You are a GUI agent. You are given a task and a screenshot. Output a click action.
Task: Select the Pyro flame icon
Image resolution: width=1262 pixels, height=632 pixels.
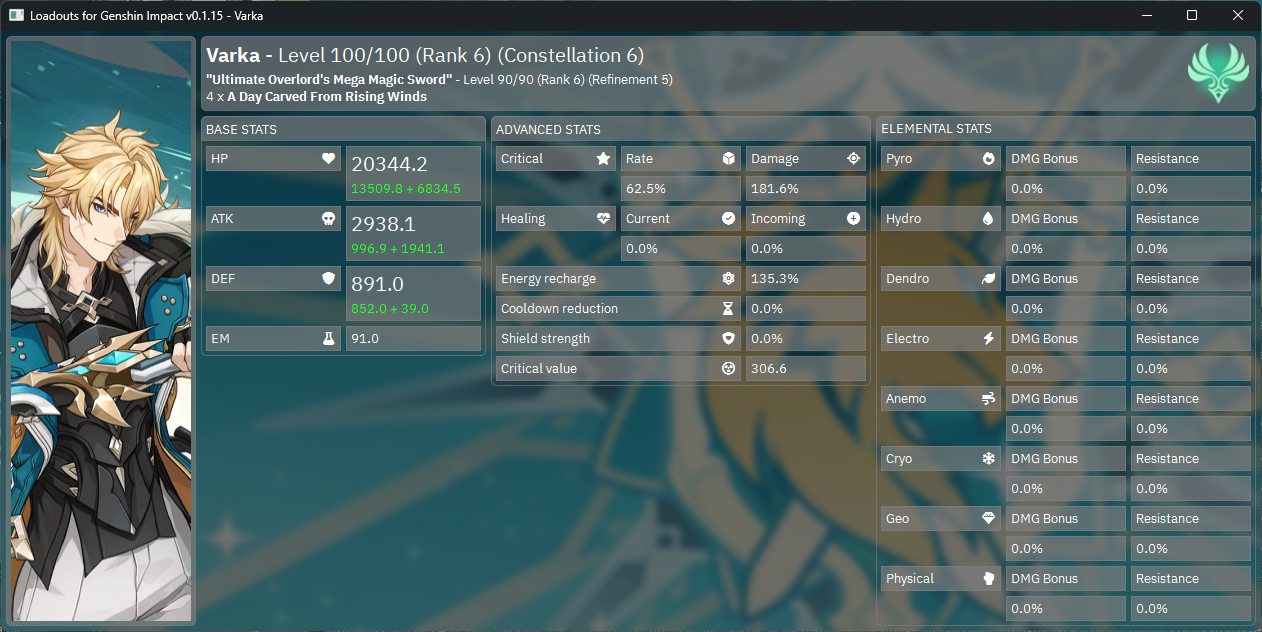coord(988,158)
